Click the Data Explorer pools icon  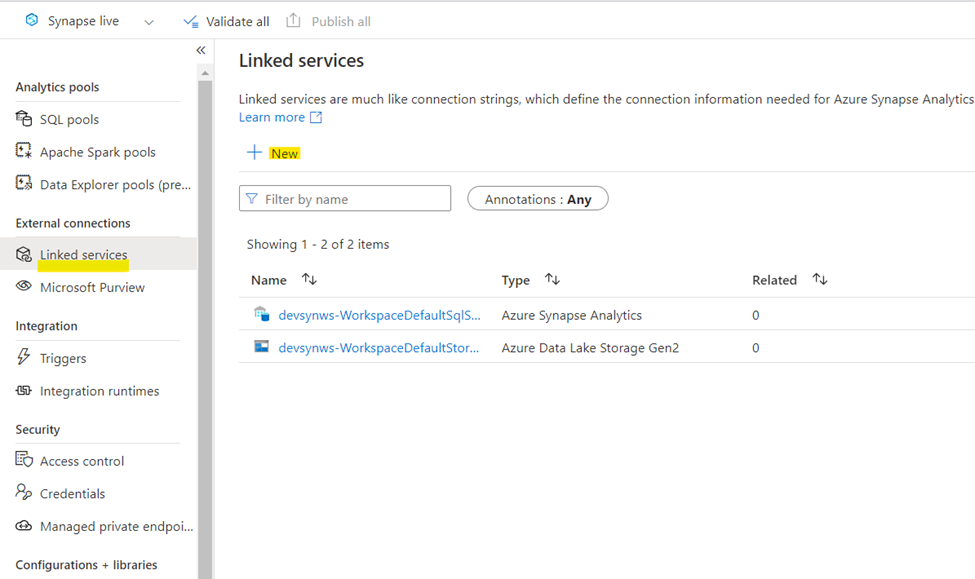(24, 184)
